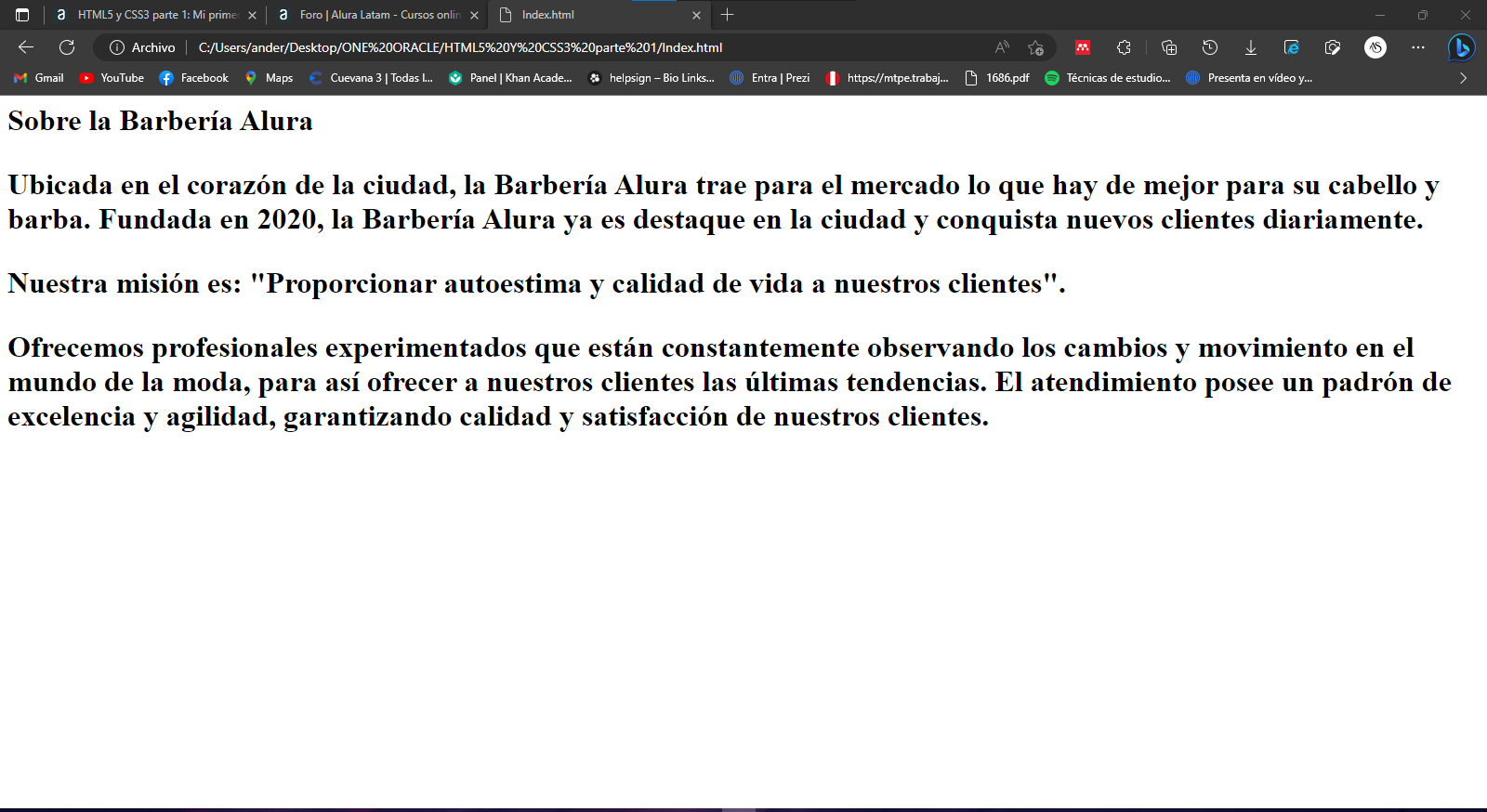
Task: Open Facebook bookmark
Action: click(x=193, y=78)
